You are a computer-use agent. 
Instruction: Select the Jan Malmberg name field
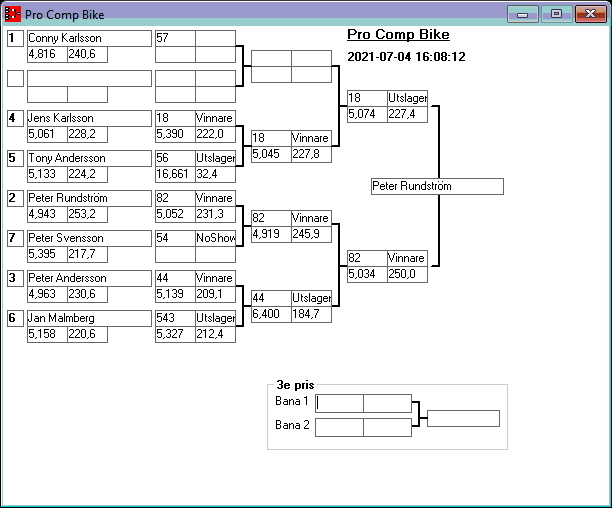pyautogui.click(x=88, y=318)
